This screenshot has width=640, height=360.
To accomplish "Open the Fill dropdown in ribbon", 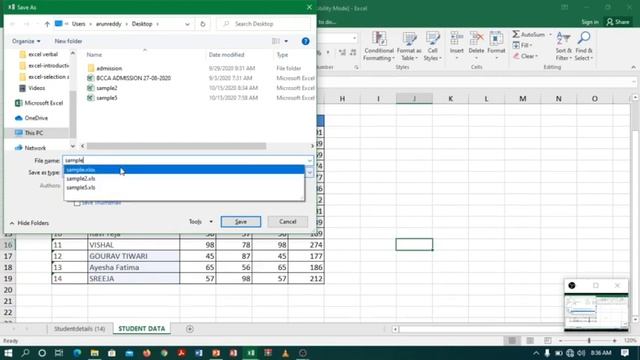I will pyautogui.click(x=523, y=45).
